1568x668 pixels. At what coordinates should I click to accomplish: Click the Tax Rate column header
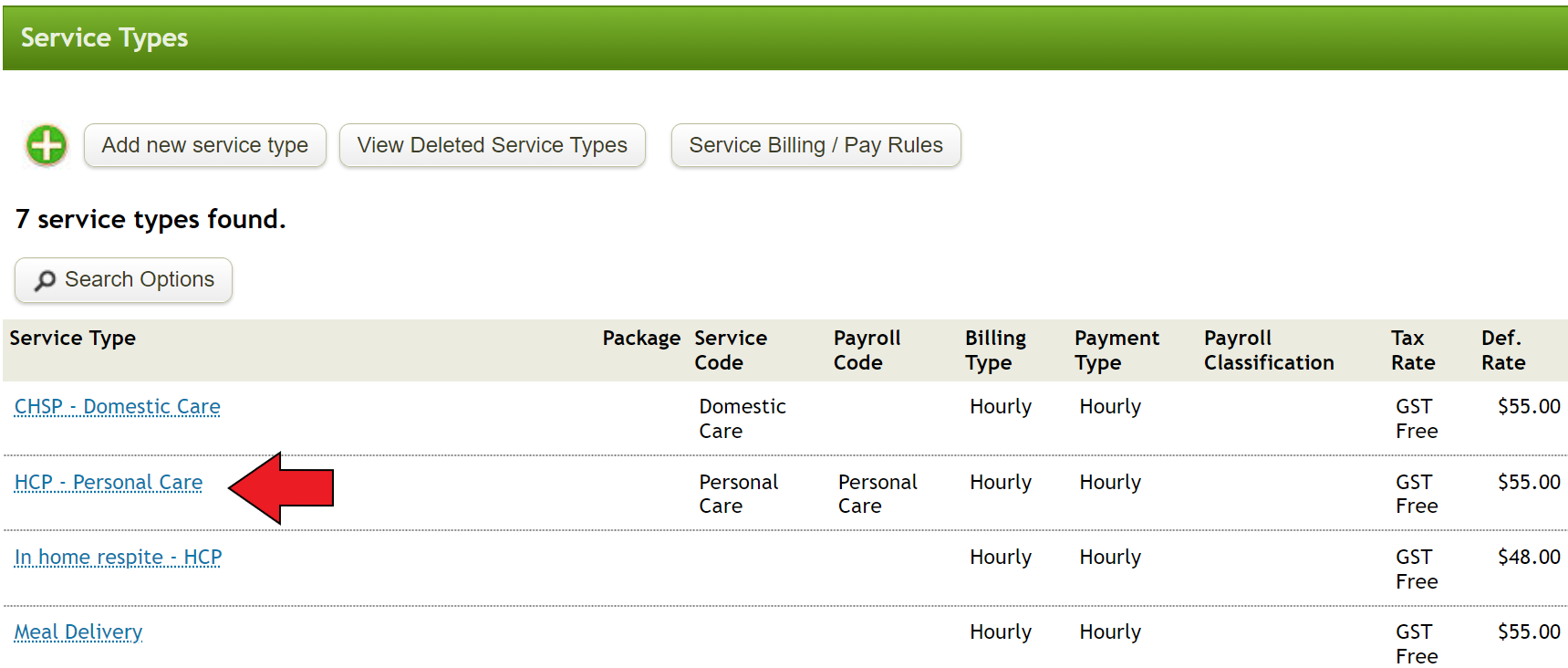click(x=1412, y=350)
